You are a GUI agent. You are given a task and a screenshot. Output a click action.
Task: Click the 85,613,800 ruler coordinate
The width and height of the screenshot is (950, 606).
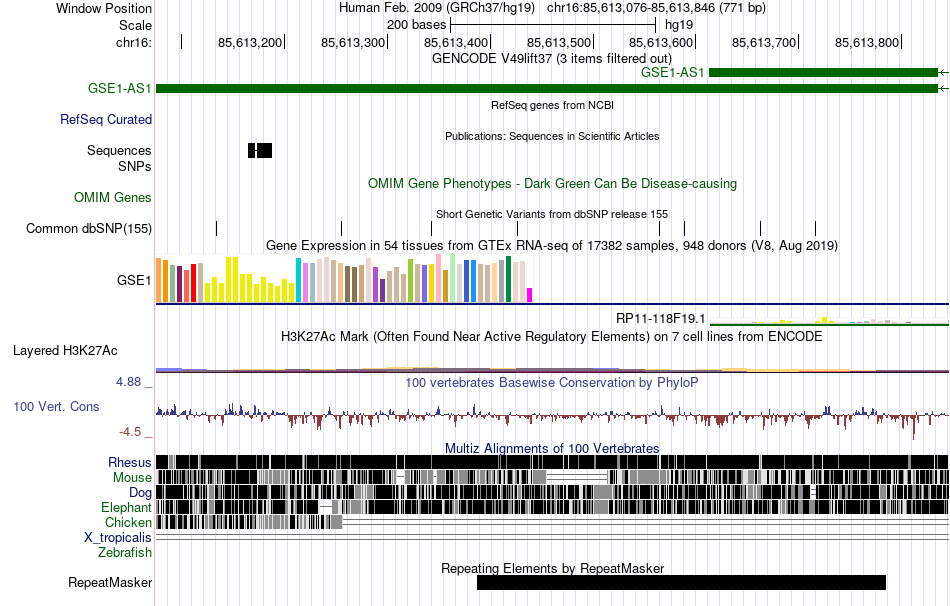point(867,42)
